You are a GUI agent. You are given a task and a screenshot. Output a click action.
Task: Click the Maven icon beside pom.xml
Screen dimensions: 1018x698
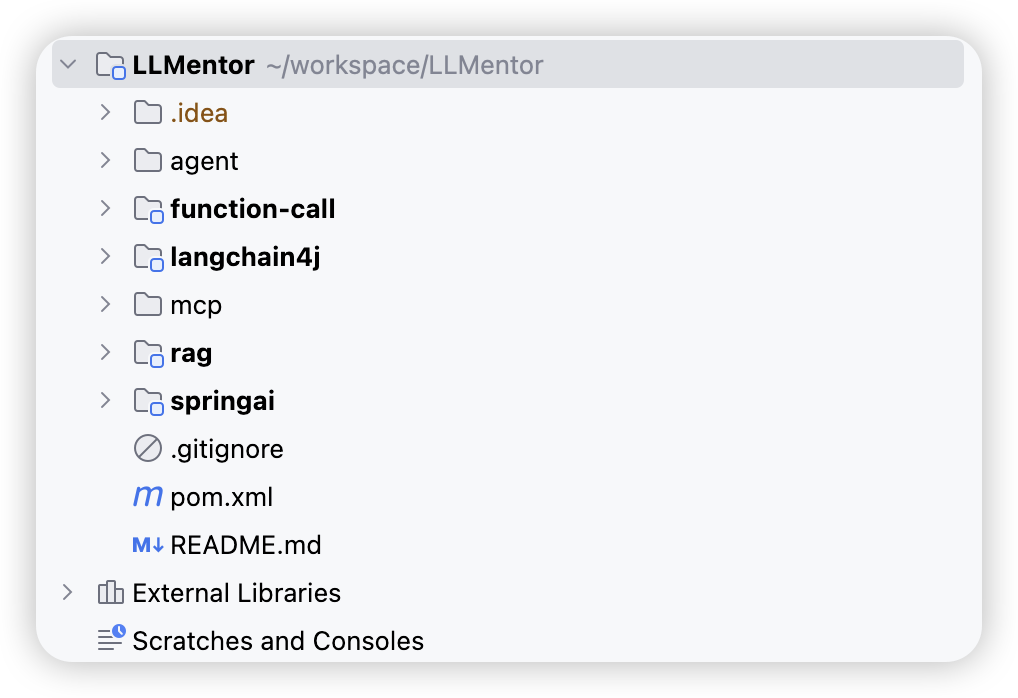[x=148, y=497]
